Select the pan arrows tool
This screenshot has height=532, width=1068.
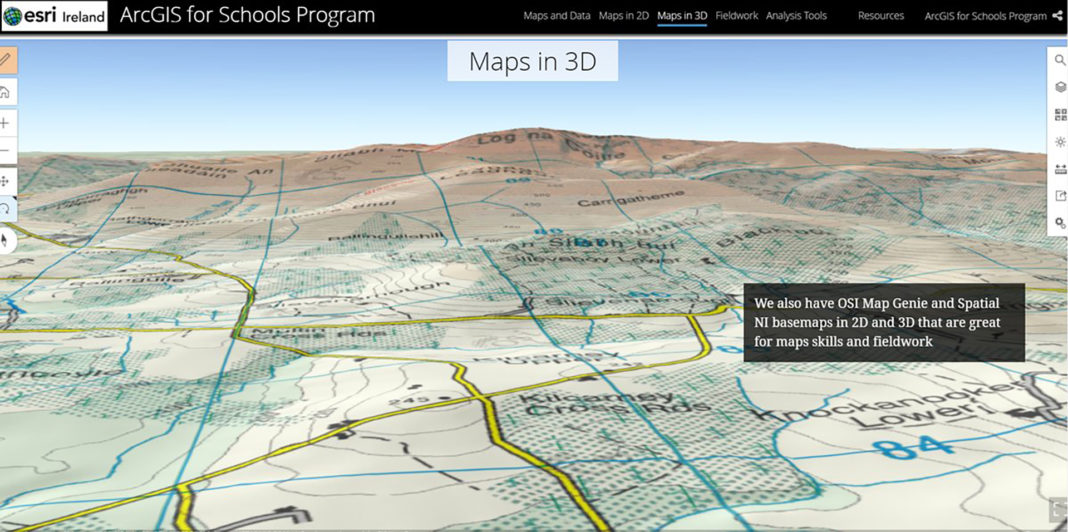tap(6, 182)
